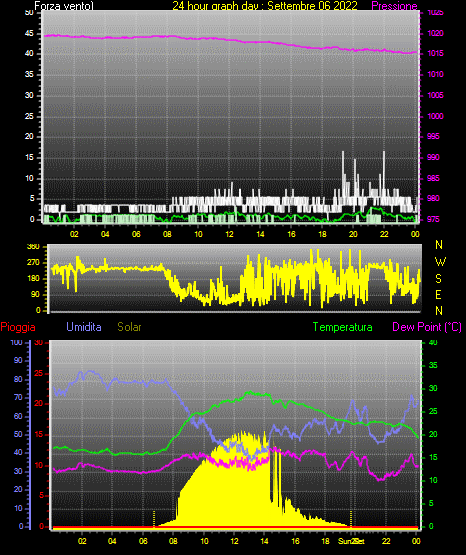Screen dimensions: 466x555
Task: Click the 100 value on humidity axis
Action: (17, 342)
